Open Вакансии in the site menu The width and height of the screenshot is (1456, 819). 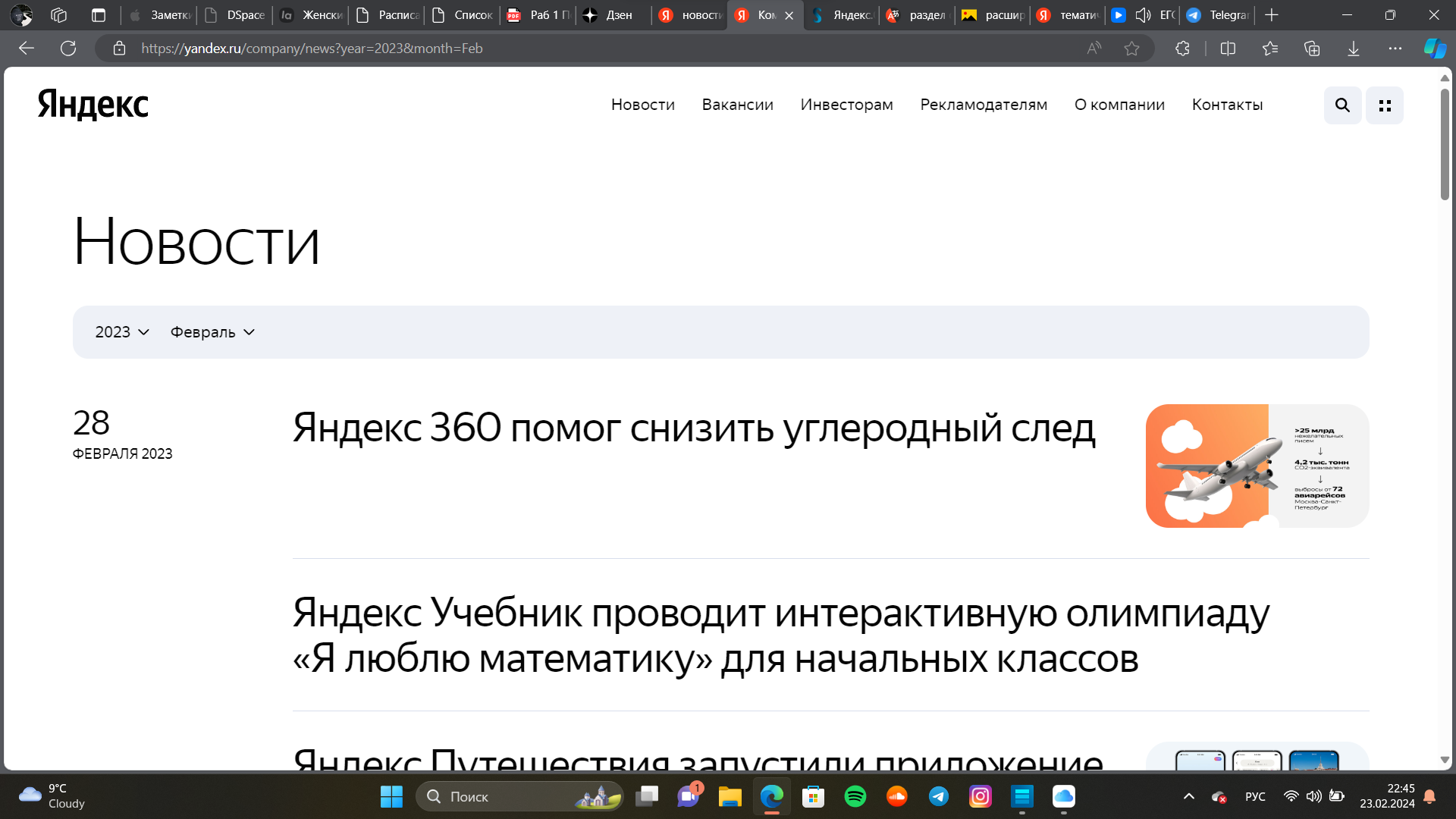pyautogui.click(x=738, y=105)
